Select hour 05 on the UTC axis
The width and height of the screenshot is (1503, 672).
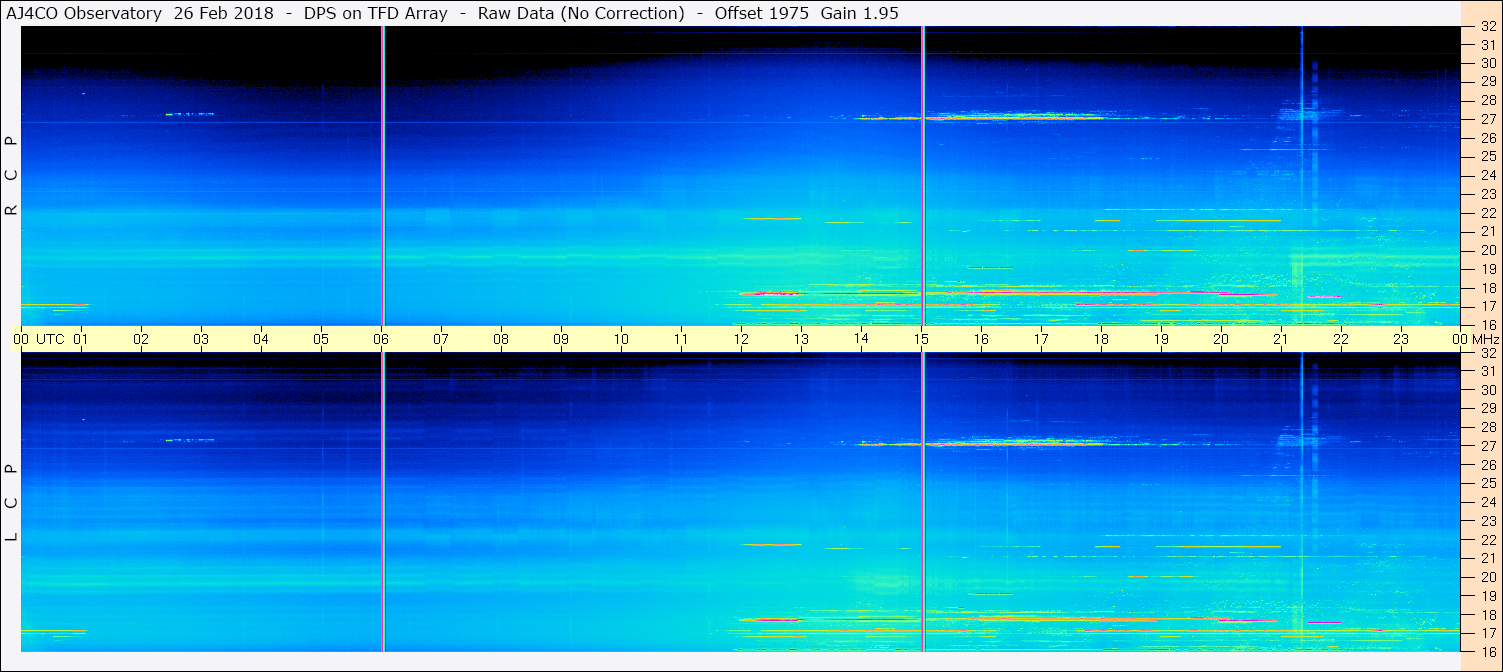[321, 339]
